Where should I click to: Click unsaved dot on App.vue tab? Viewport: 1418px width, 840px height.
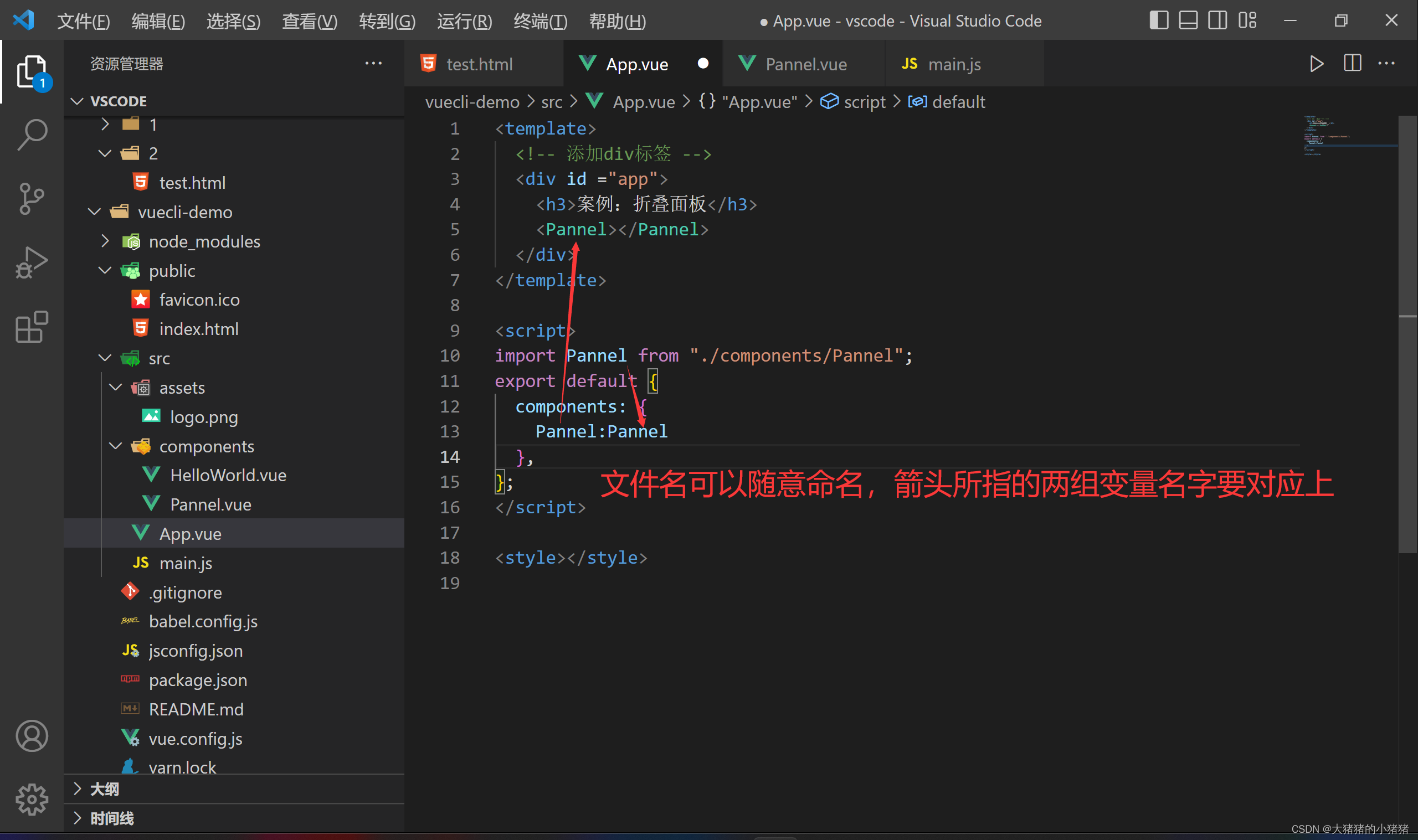coord(703,63)
